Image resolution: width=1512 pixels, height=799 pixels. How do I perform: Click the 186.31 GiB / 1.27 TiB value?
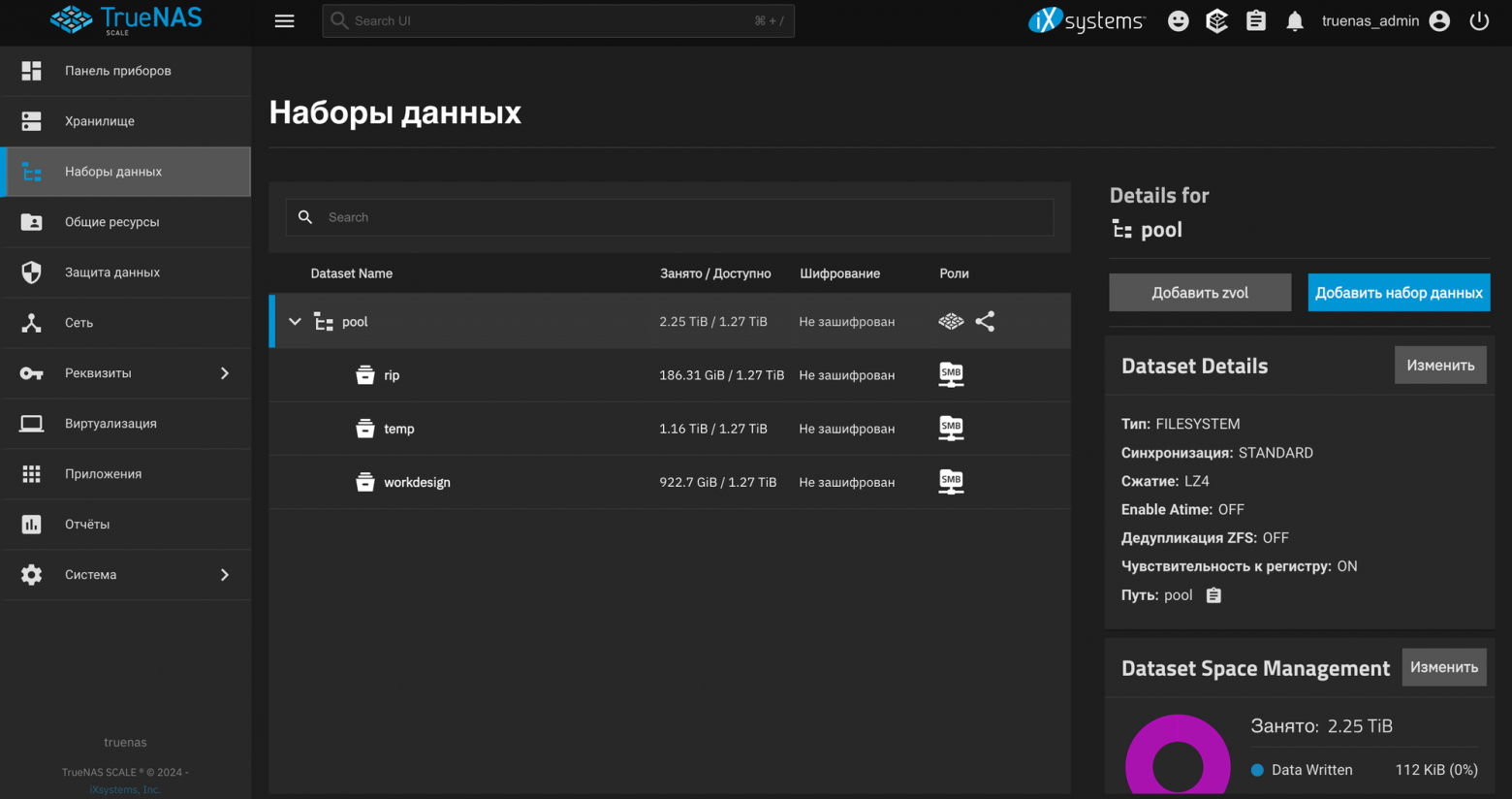click(721, 375)
